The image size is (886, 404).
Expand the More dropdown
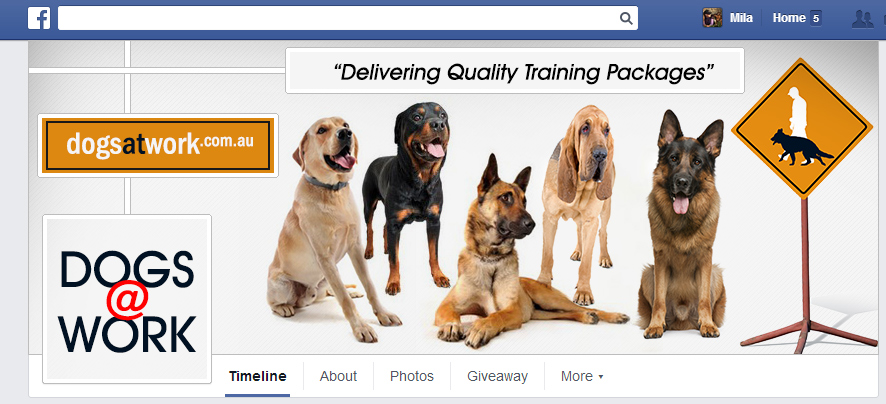[582, 376]
